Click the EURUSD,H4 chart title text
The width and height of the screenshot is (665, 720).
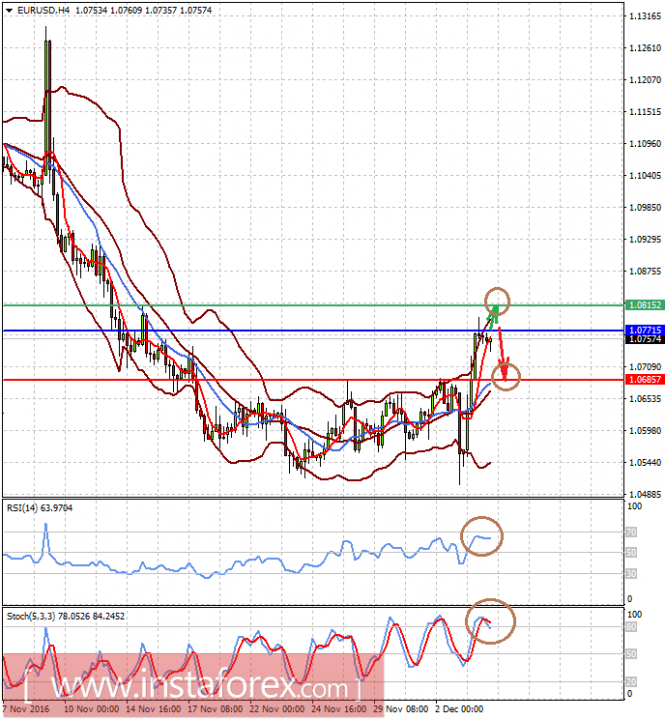point(41,9)
